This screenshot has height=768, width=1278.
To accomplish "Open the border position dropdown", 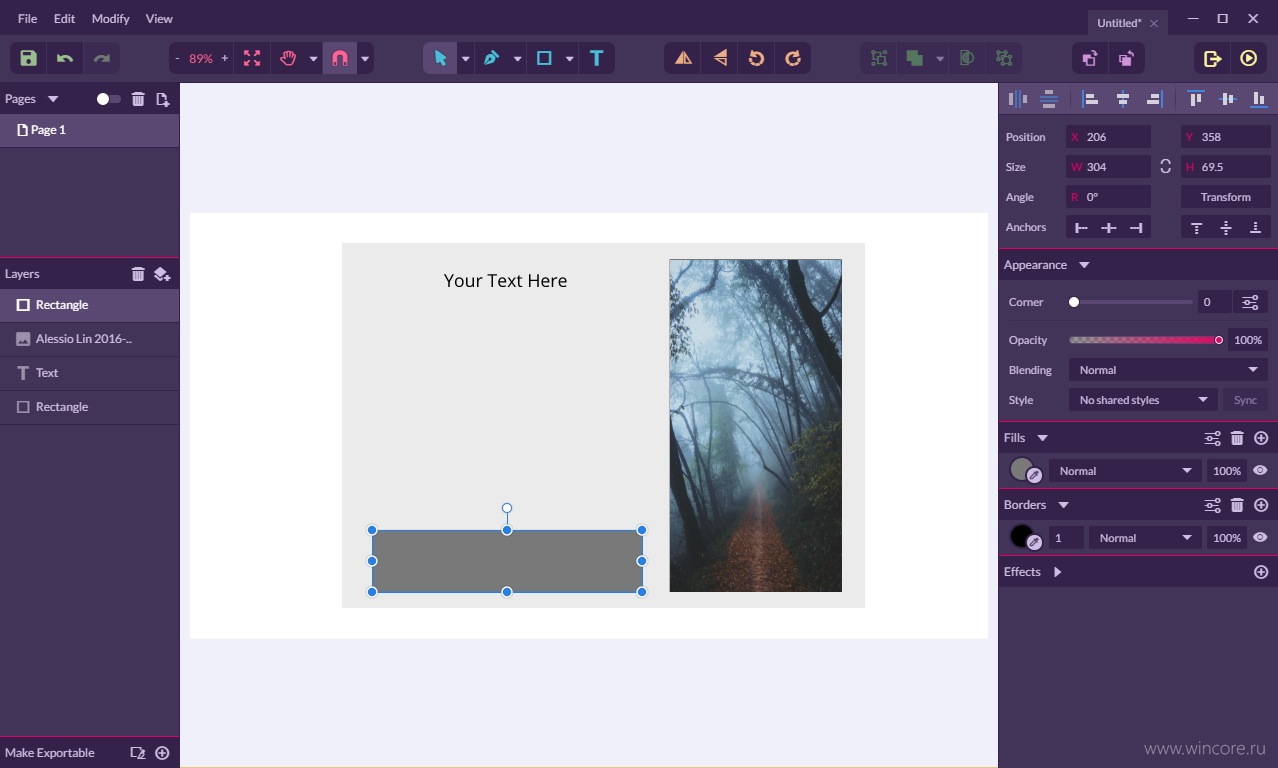I will tap(1144, 538).
